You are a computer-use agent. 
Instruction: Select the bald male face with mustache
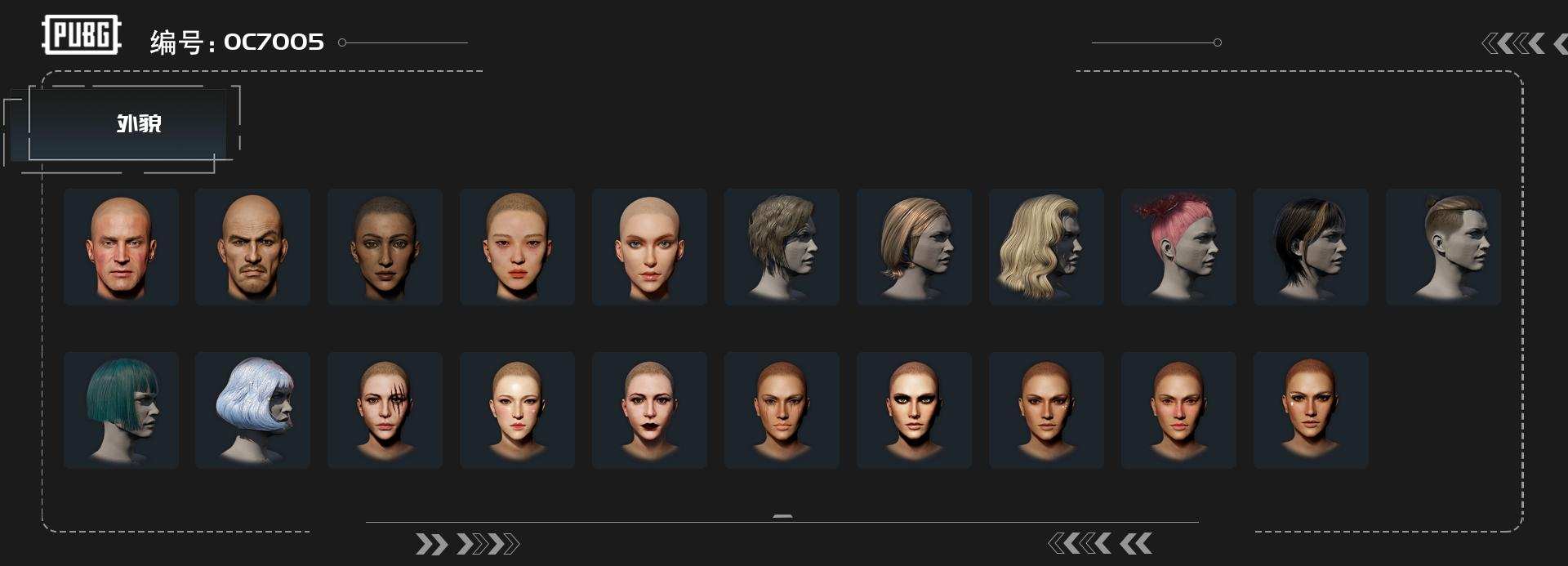252,247
